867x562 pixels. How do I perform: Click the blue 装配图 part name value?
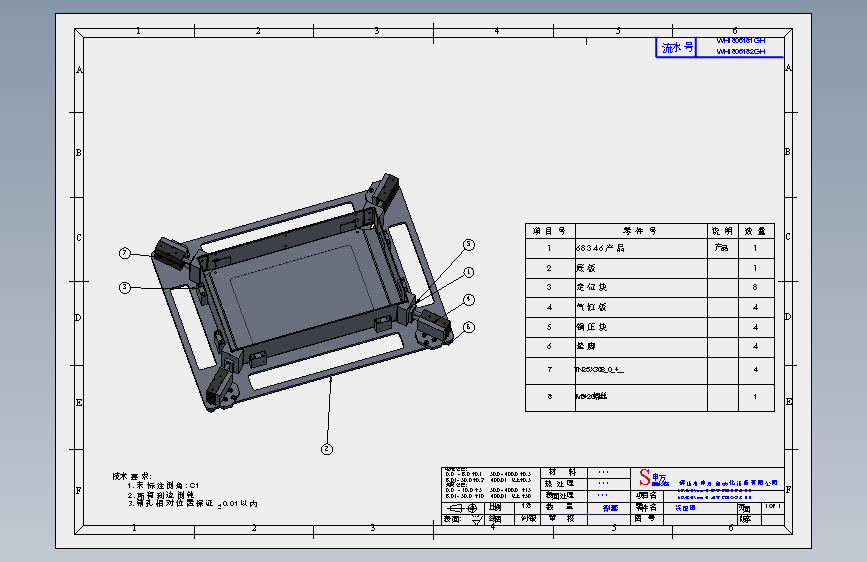tap(686, 508)
